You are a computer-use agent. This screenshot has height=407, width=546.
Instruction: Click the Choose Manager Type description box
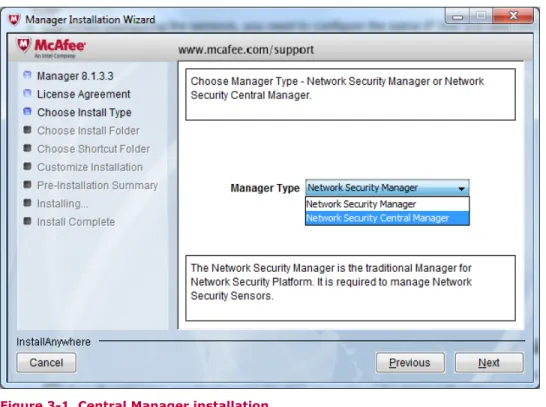click(350, 94)
